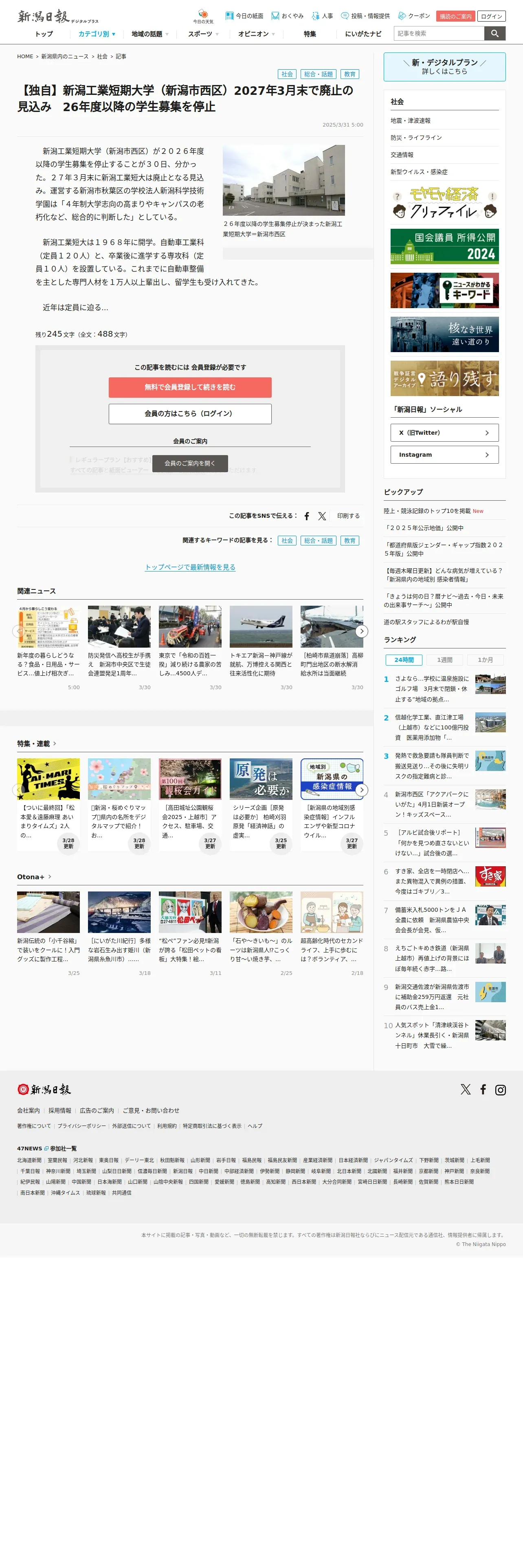523x1568 pixels.
Task: Open 語り残す war testimony banner
Action: click(444, 378)
